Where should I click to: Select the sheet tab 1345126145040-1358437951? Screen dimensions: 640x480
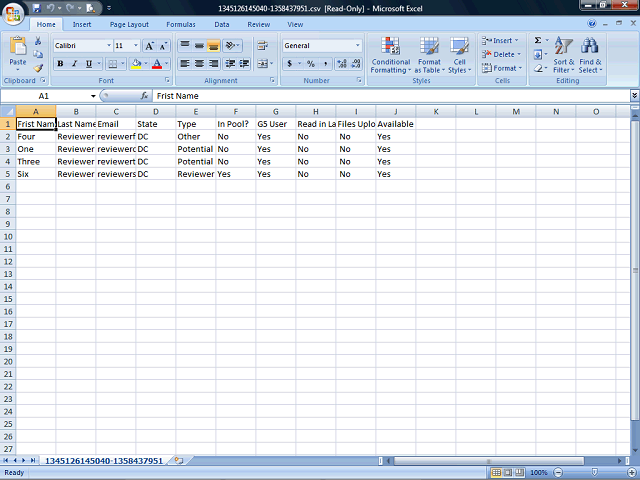tap(103, 461)
